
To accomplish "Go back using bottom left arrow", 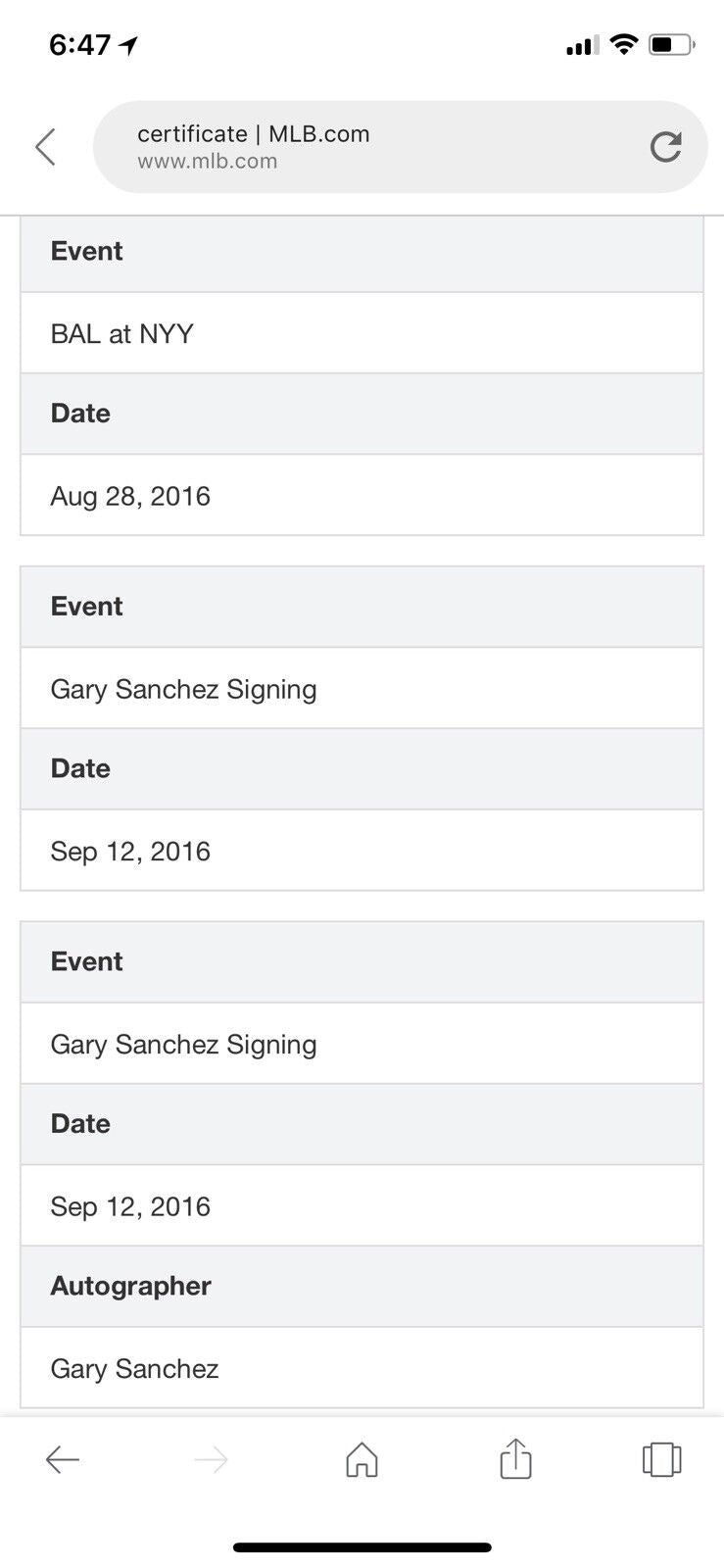I will click(x=62, y=1460).
